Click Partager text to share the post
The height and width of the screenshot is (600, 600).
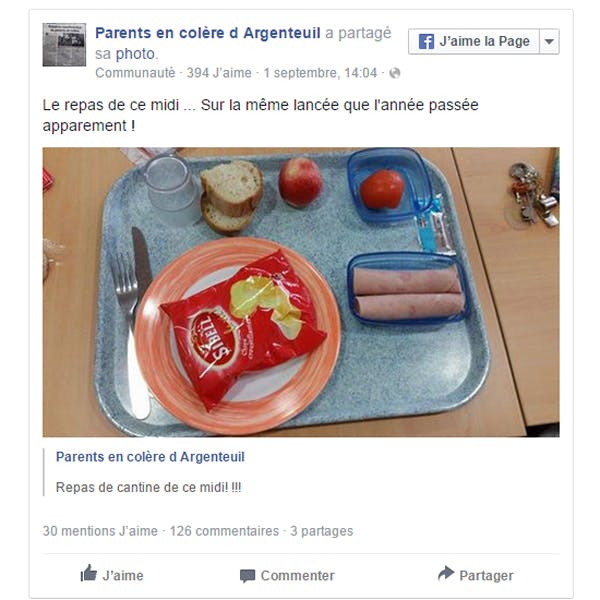[x=486, y=576]
